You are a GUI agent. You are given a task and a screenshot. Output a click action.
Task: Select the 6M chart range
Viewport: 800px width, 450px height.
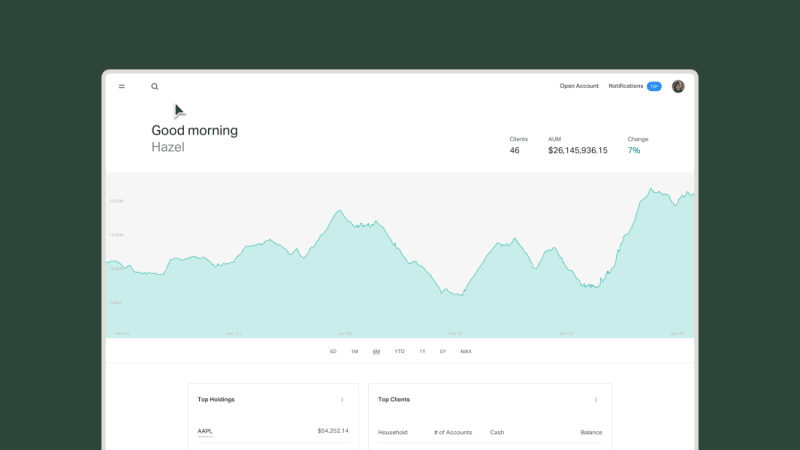click(x=377, y=352)
